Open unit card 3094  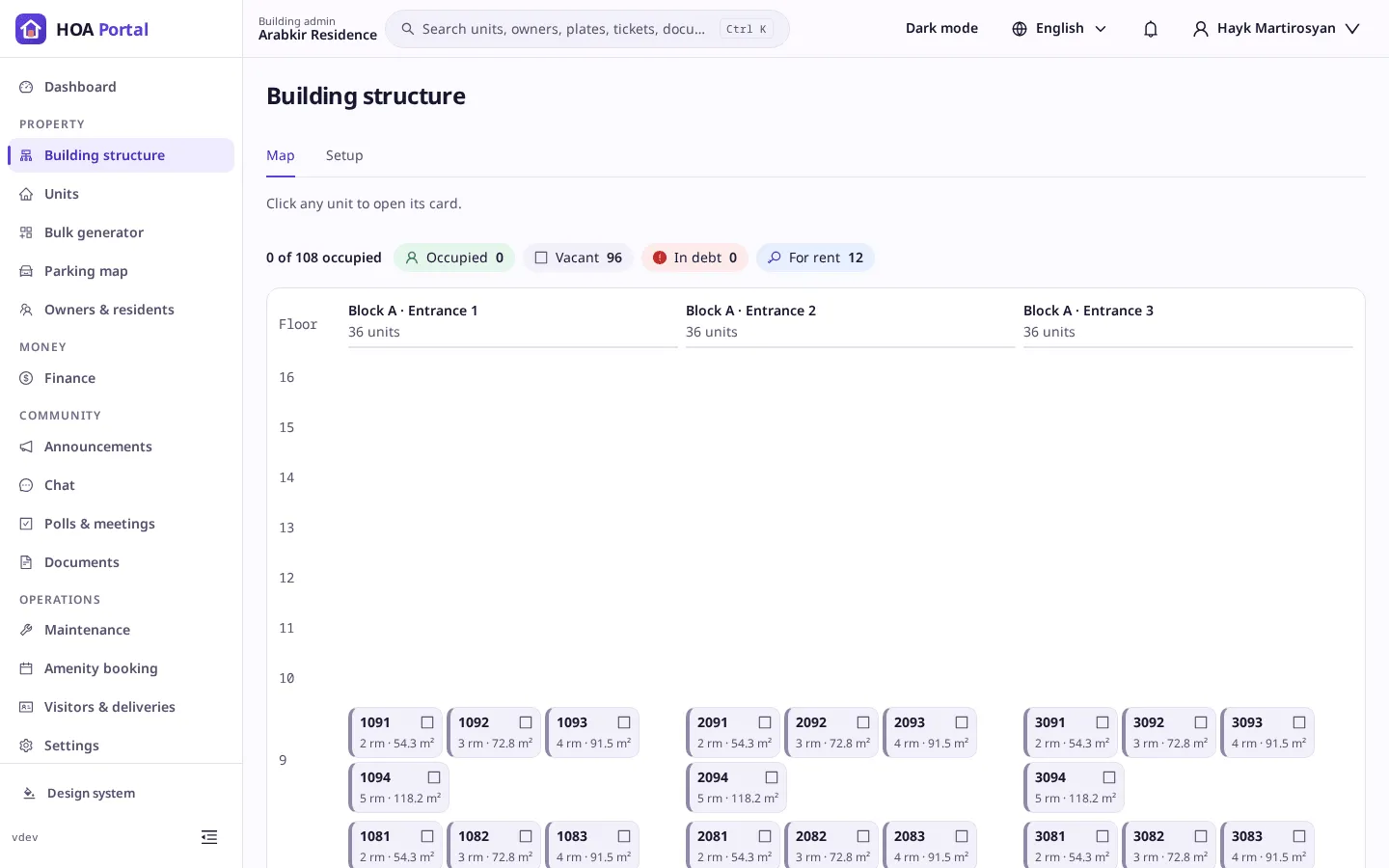point(1074,788)
